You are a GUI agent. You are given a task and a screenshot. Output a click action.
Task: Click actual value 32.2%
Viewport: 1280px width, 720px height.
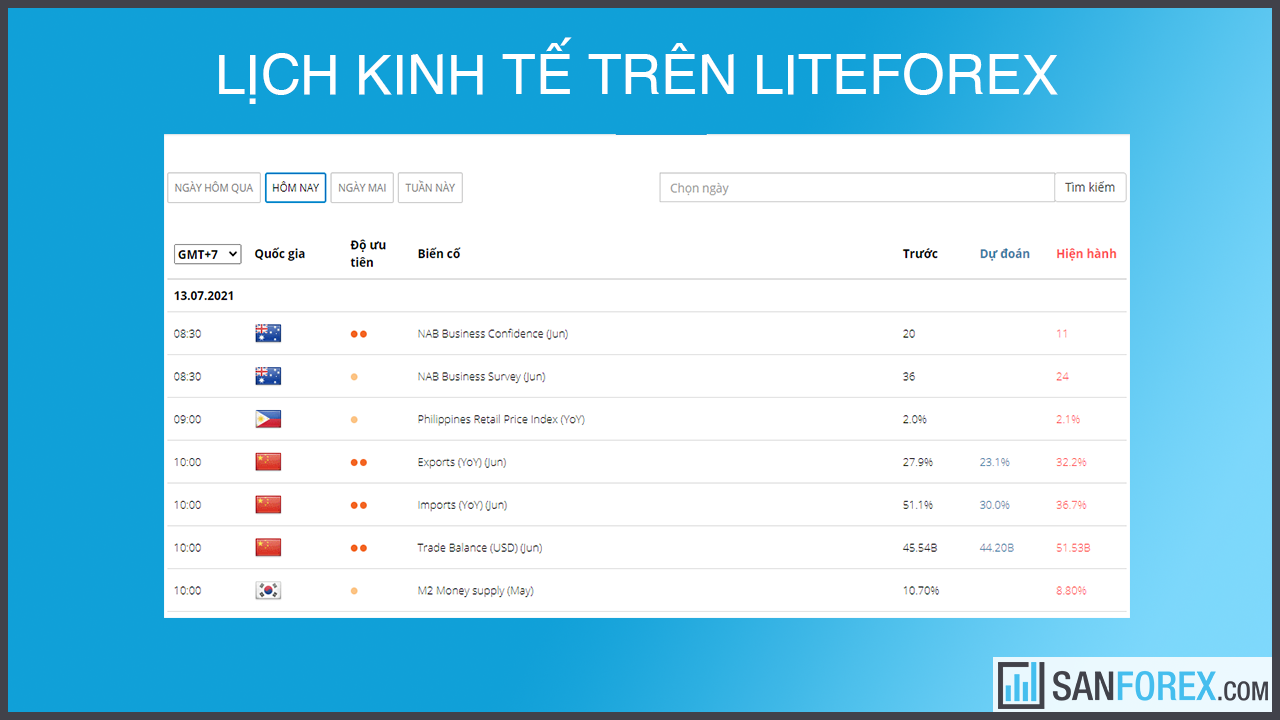pos(1071,463)
